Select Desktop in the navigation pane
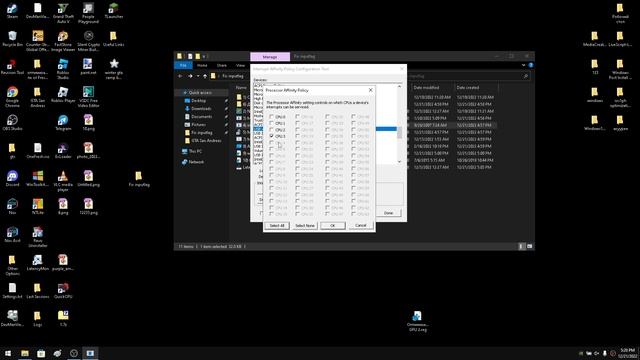This screenshot has height=360, width=640. click(198, 100)
